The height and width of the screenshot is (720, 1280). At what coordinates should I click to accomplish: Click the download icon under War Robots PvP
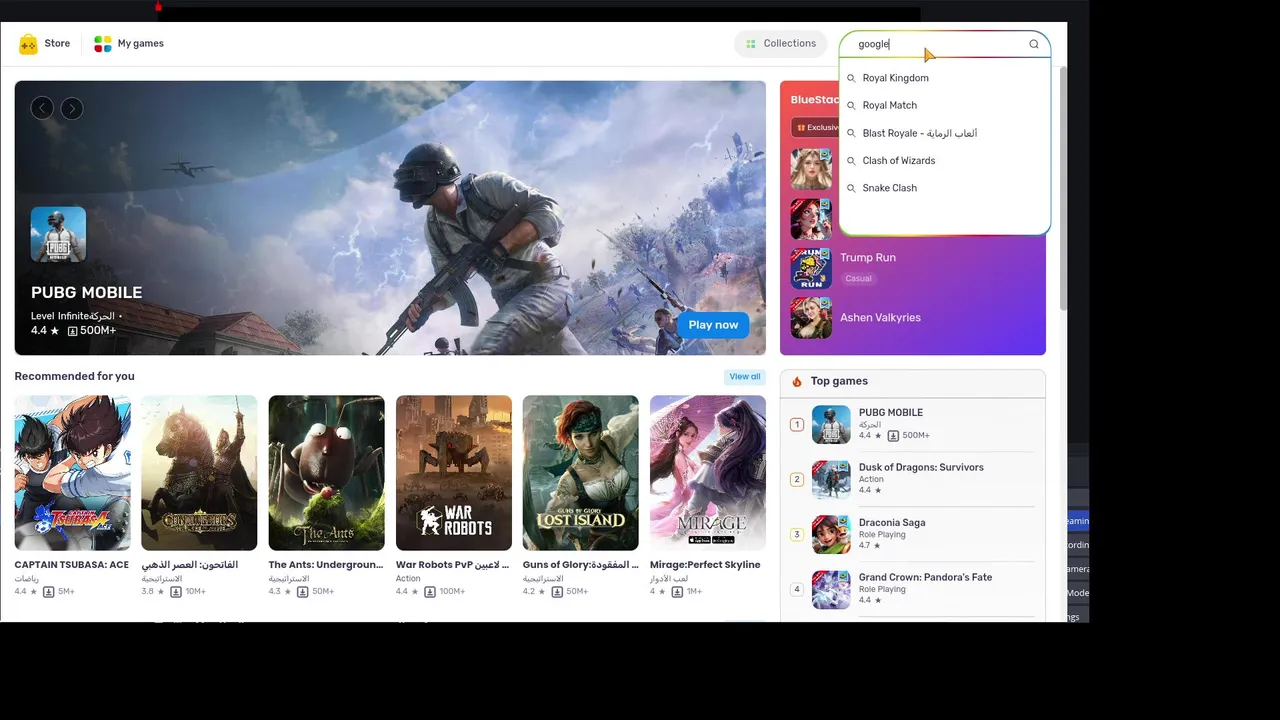(430, 592)
